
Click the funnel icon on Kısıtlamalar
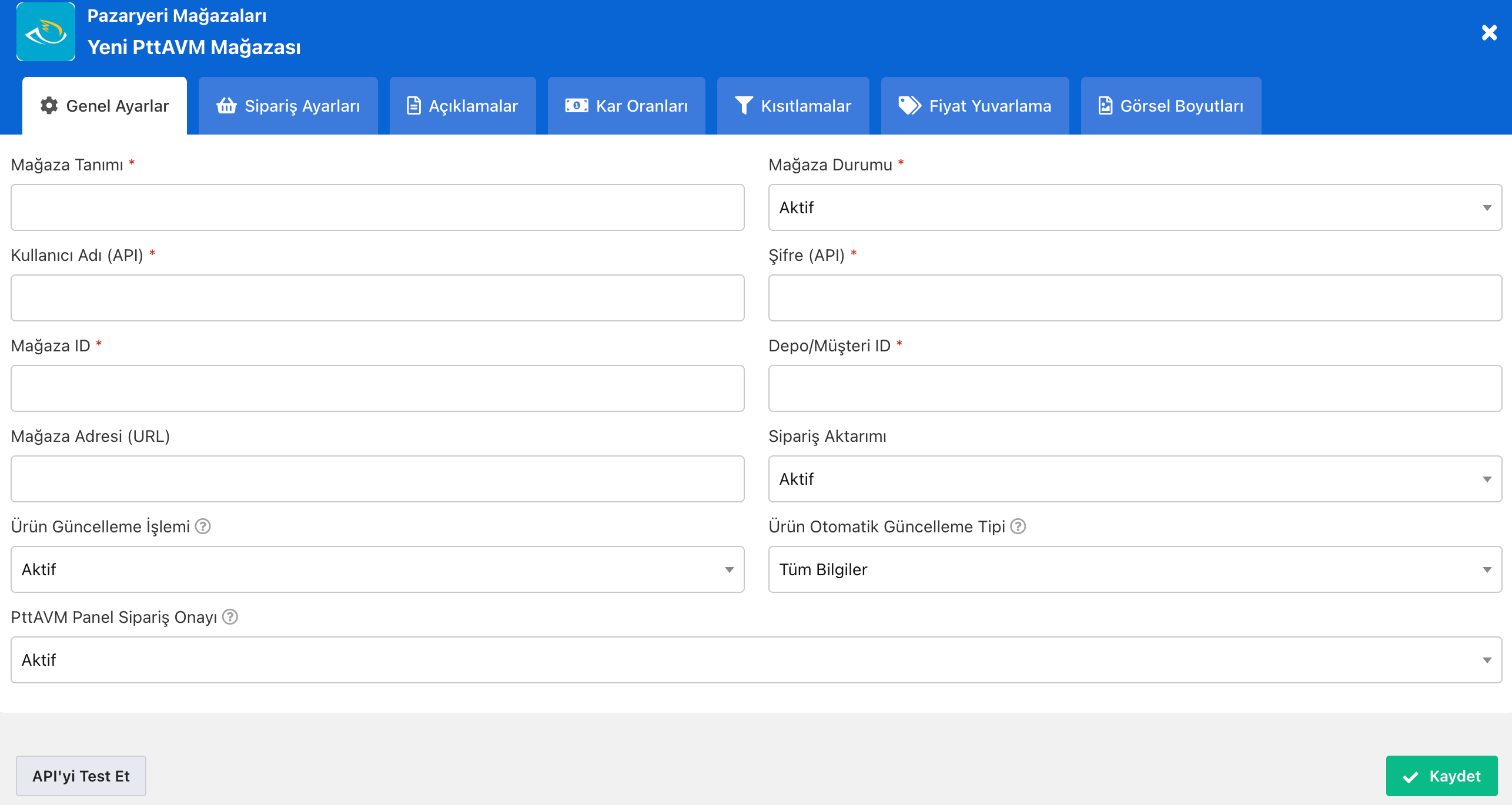tap(744, 106)
